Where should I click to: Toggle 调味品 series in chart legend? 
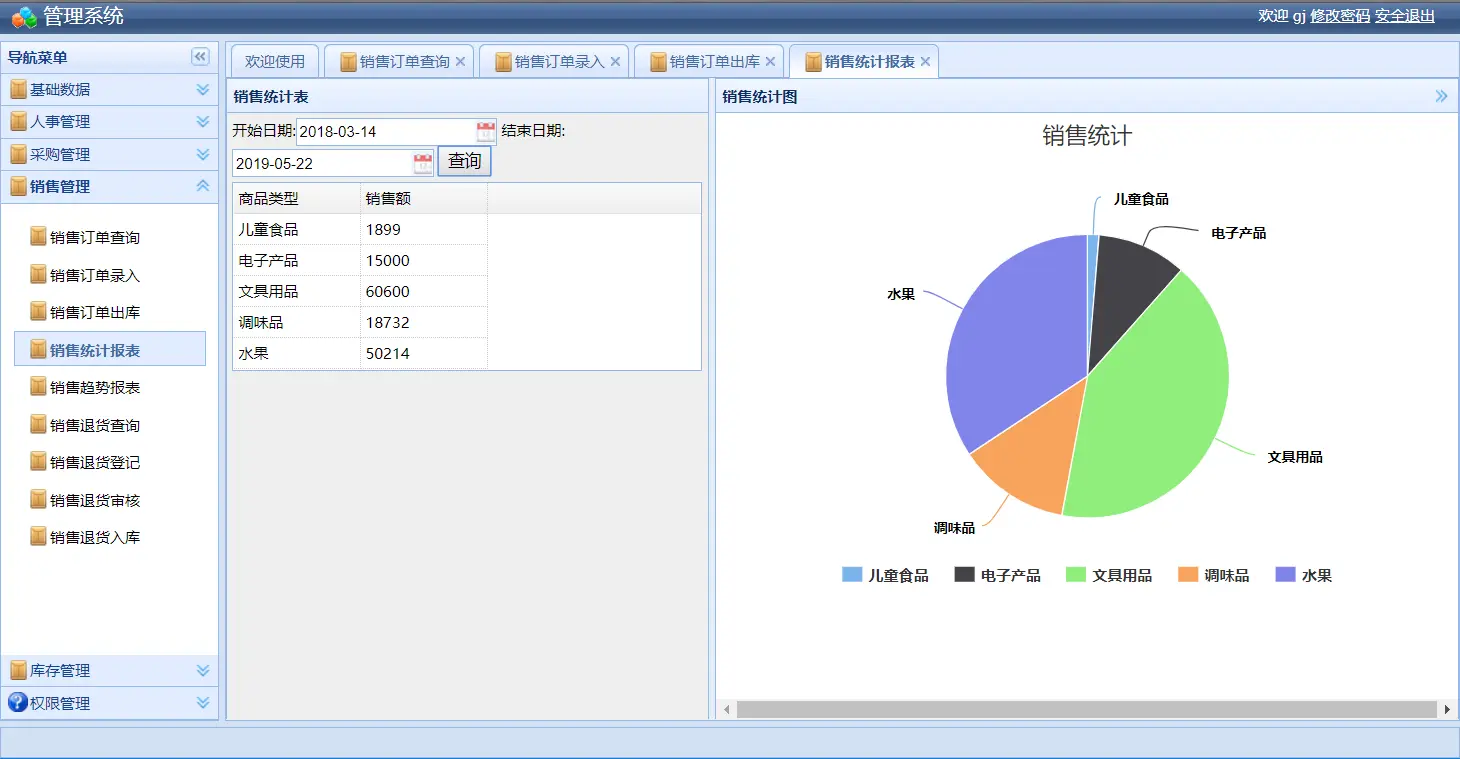coord(1214,575)
